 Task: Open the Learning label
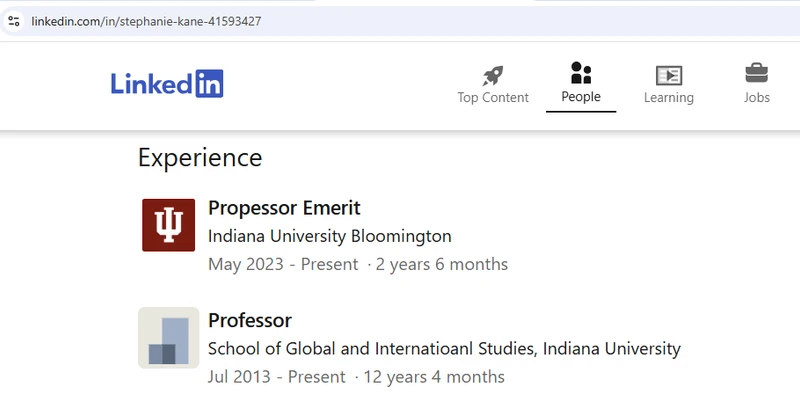(x=669, y=97)
